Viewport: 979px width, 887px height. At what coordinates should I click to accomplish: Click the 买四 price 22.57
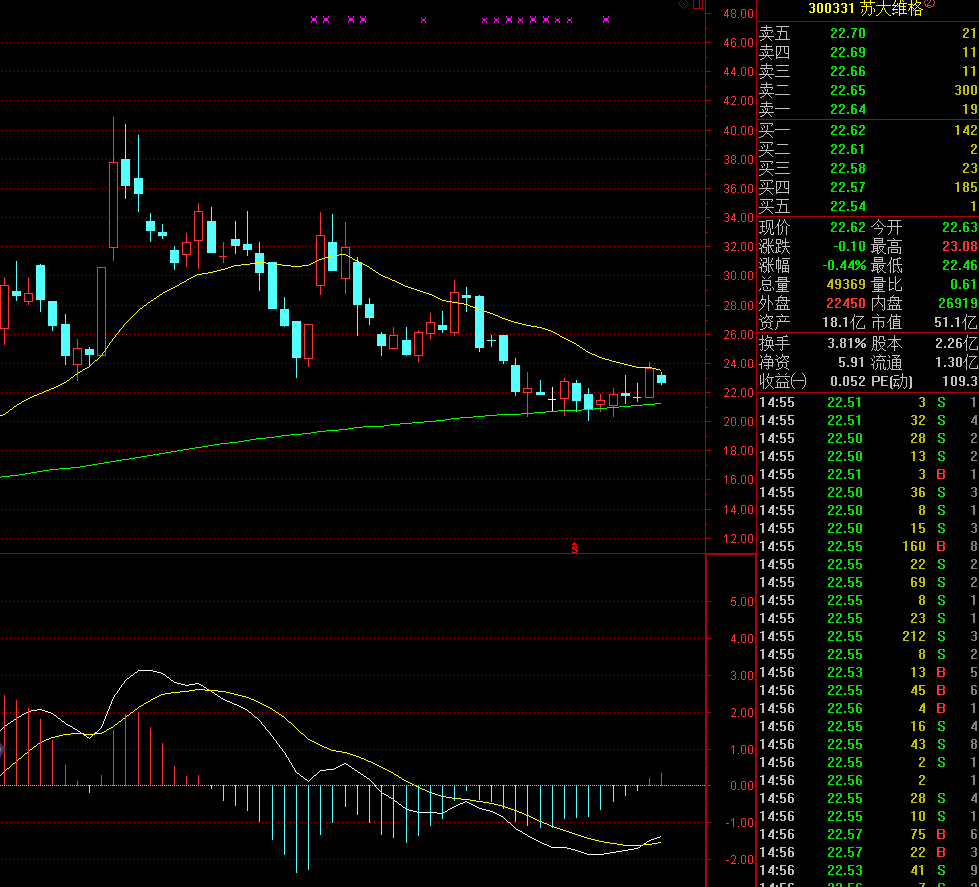click(847, 187)
